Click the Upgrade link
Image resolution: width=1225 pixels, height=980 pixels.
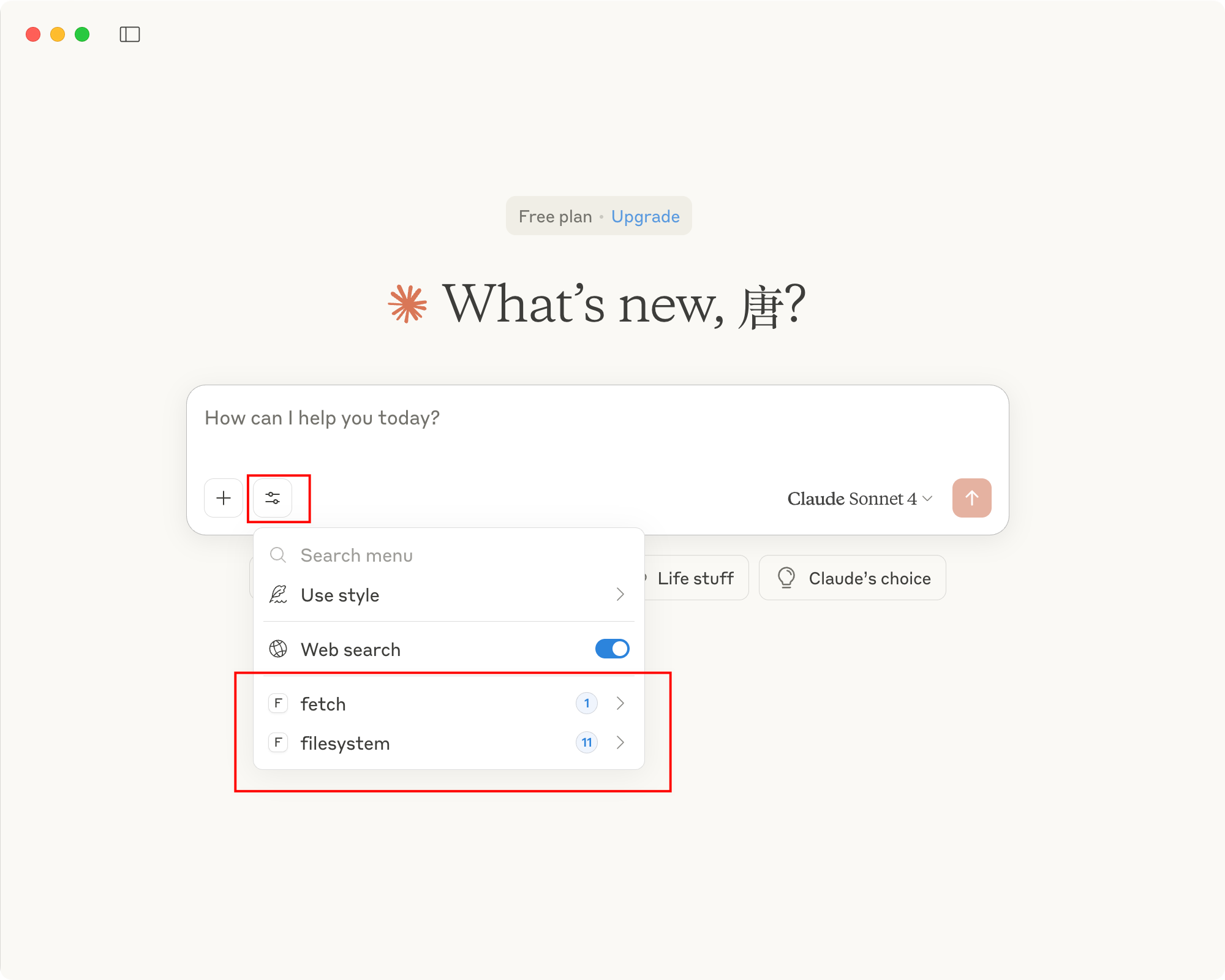point(645,216)
